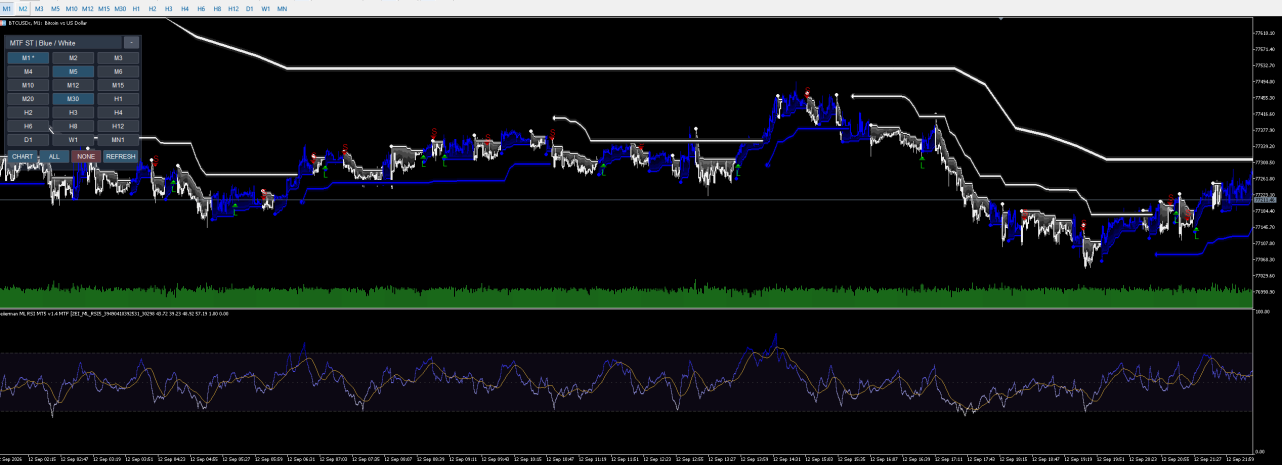The height and width of the screenshot is (465, 1282).
Task: Choose M30 in the top timeframe toolbar
Action: tap(120, 8)
